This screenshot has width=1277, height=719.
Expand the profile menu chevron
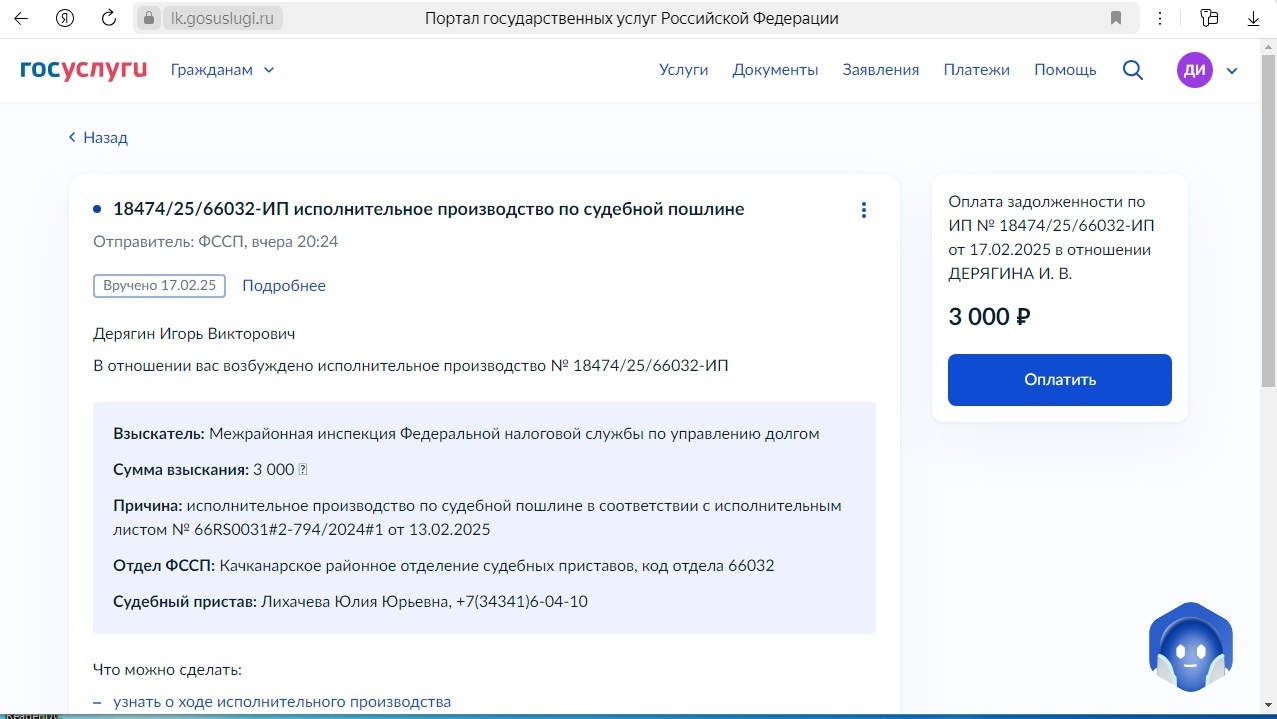click(1232, 70)
